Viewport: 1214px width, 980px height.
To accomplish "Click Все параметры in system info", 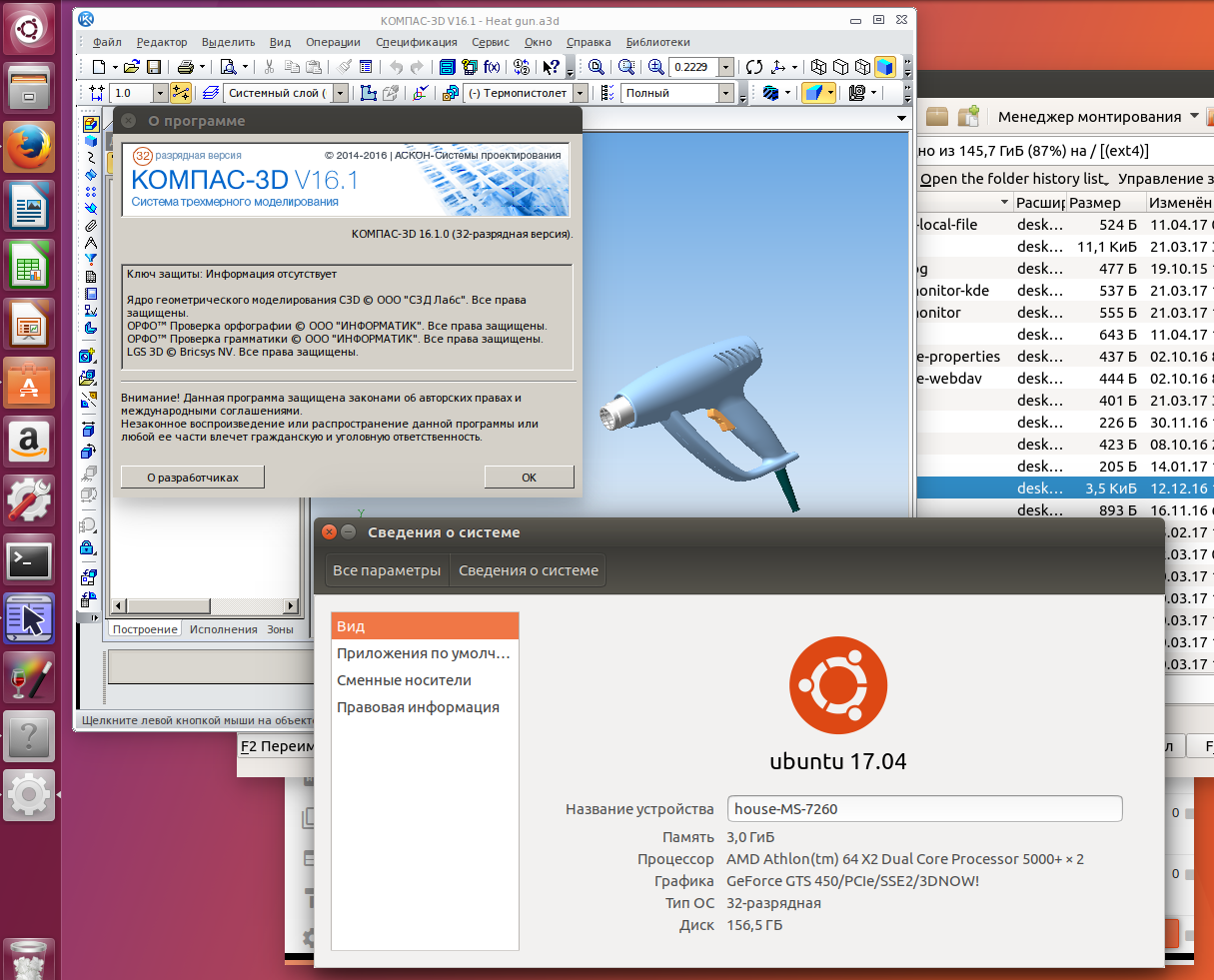I will [x=387, y=570].
